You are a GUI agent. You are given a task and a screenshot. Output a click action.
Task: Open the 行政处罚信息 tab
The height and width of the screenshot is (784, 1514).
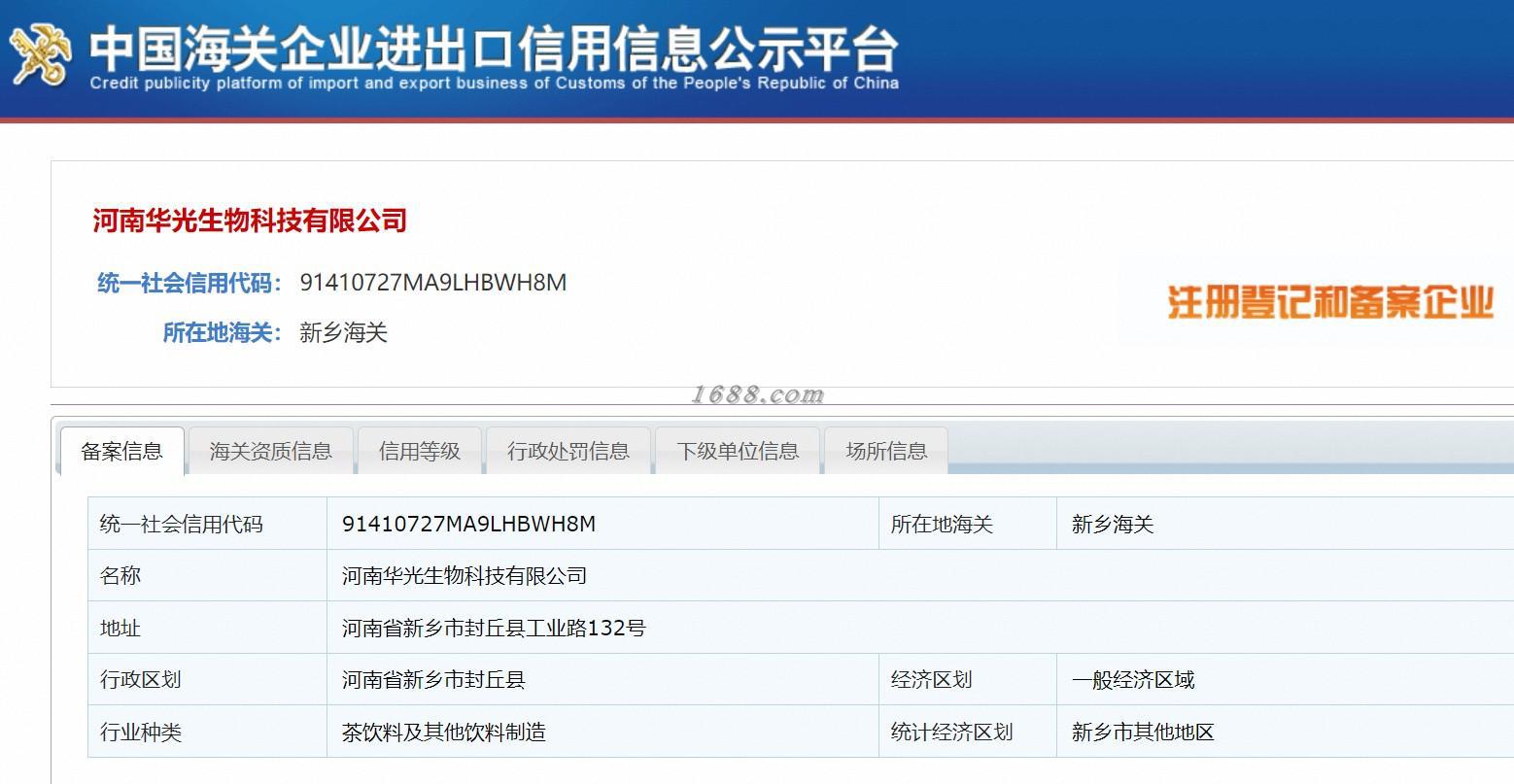pyautogui.click(x=568, y=451)
